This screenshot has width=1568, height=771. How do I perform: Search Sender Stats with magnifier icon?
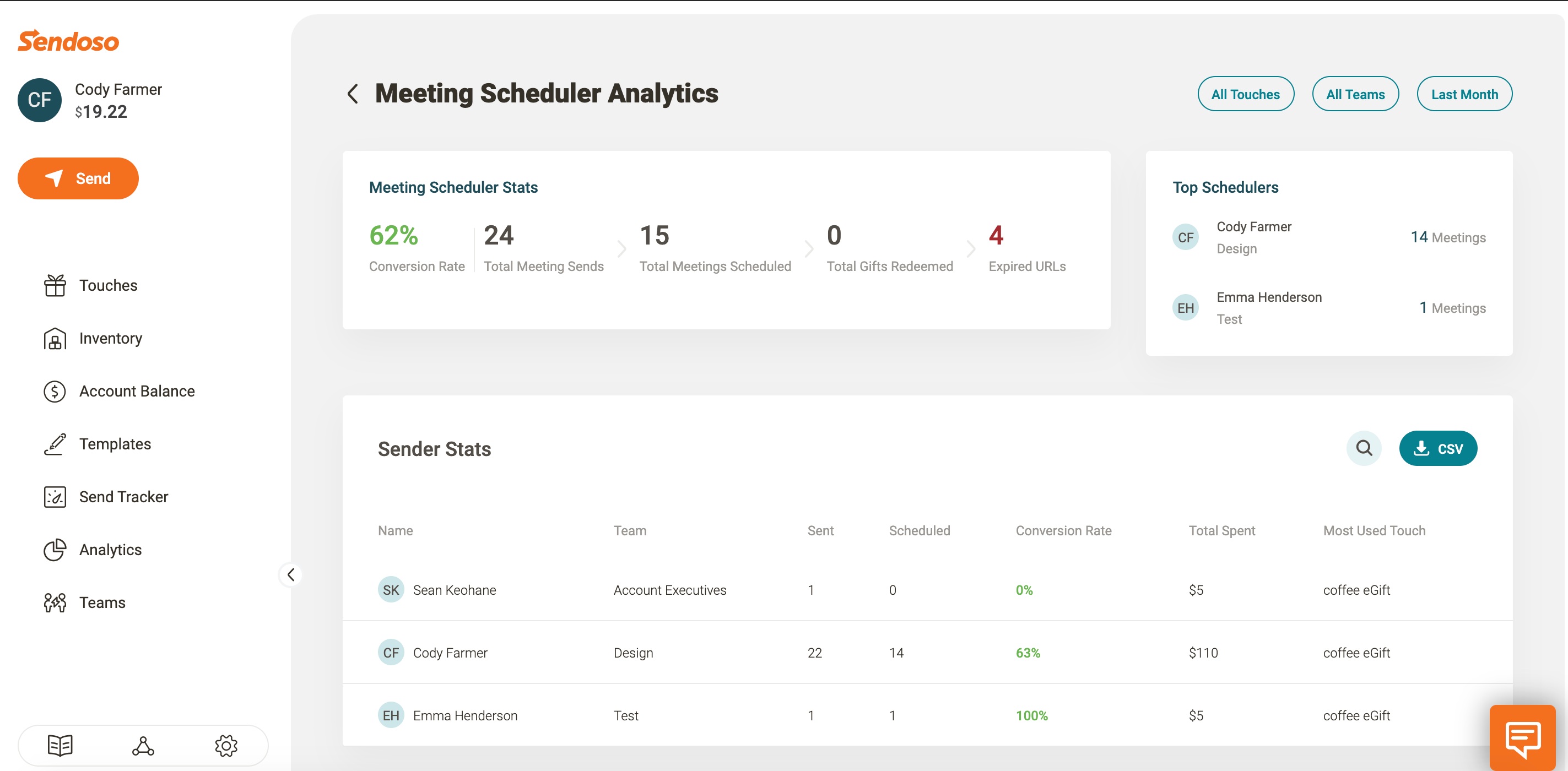click(1364, 448)
